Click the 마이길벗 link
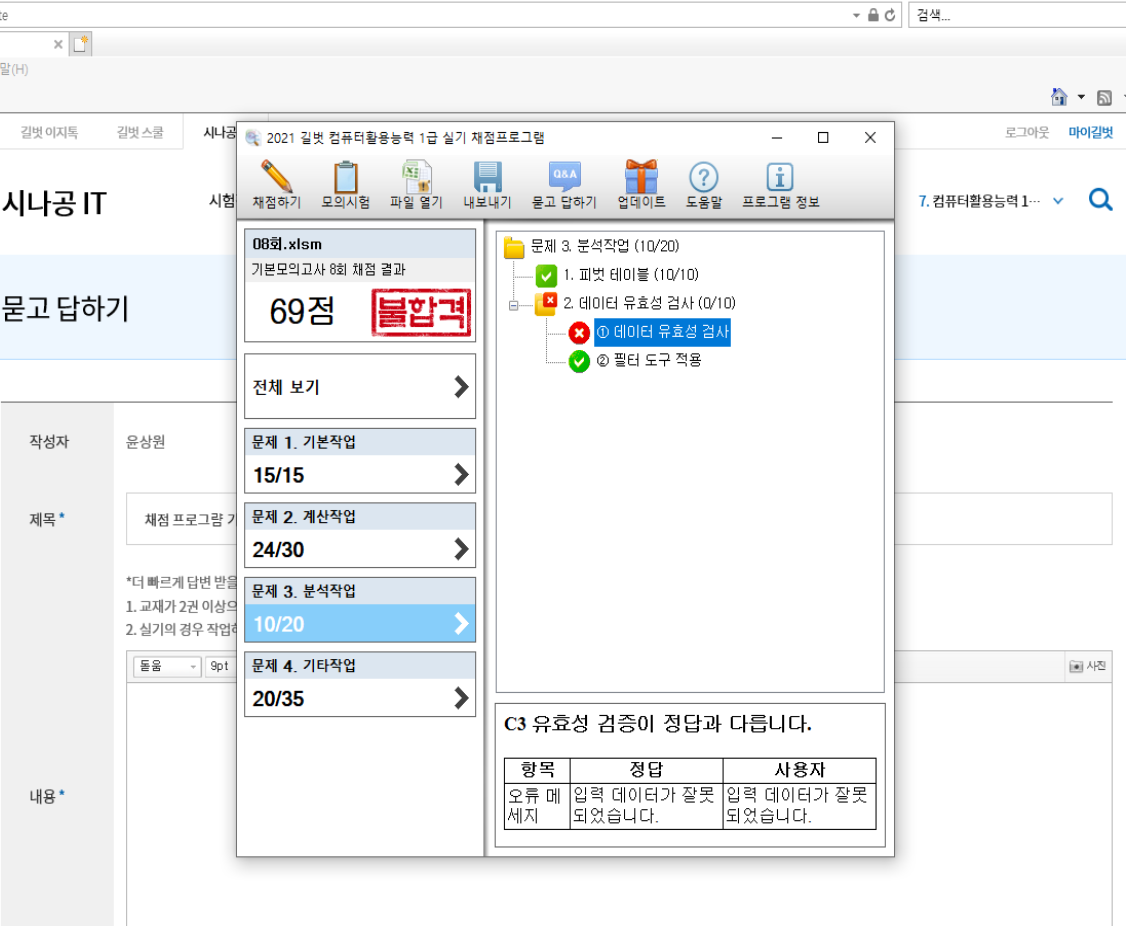Viewport: 1126px width, 926px height. (x=1090, y=132)
